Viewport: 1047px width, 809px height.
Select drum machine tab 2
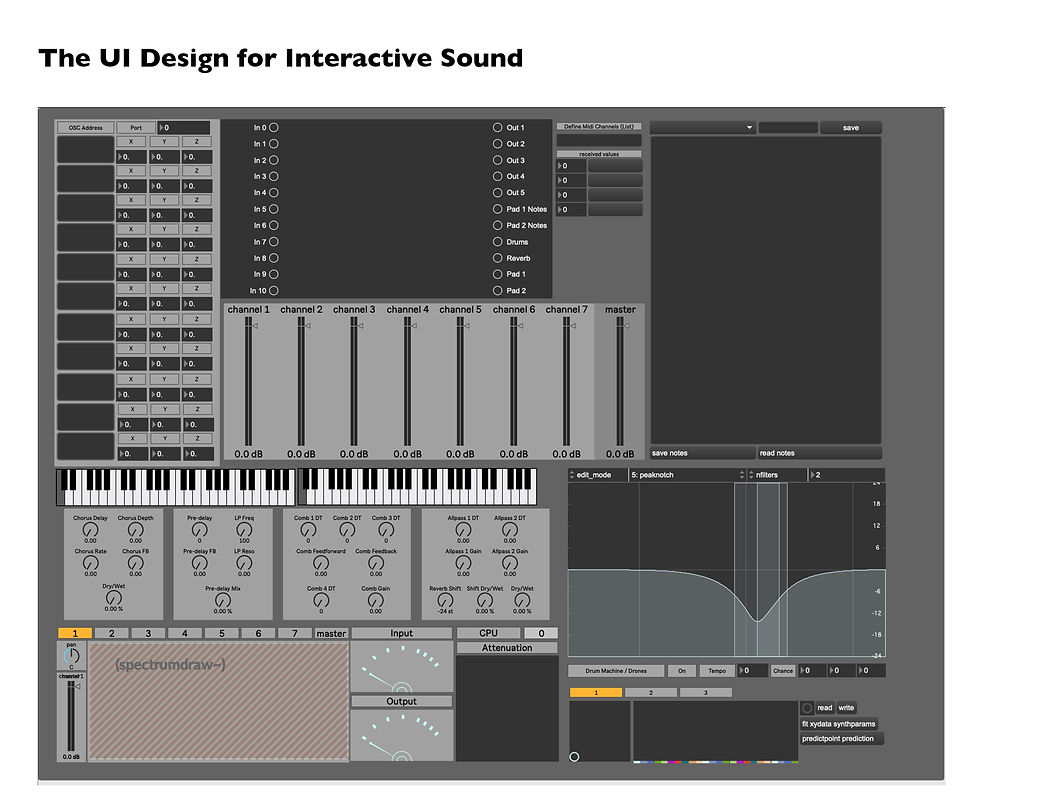click(x=651, y=692)
